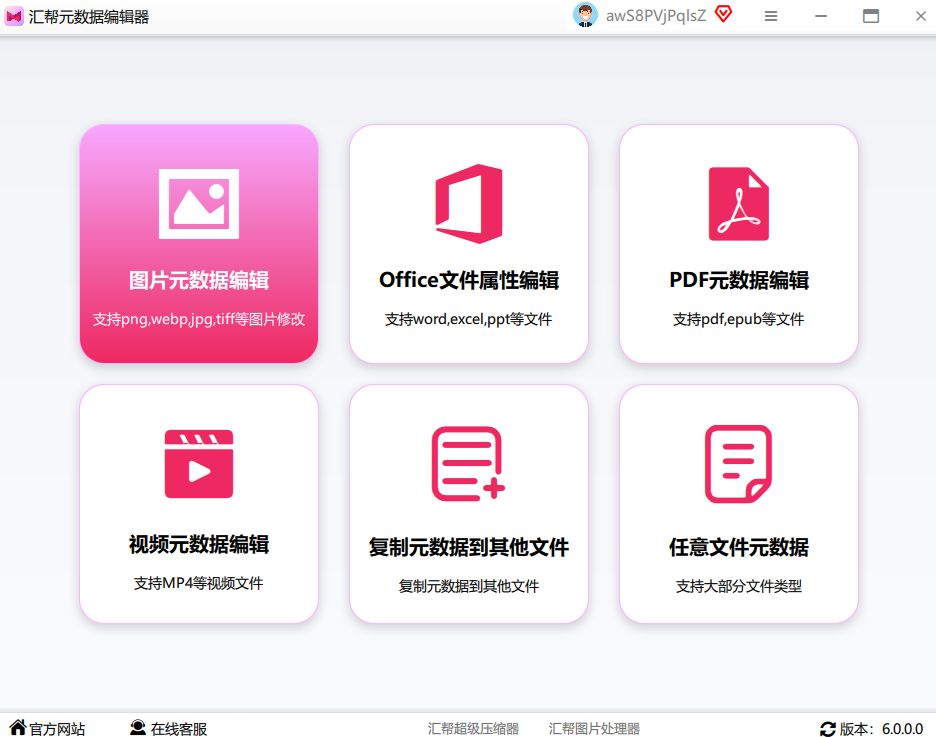The width and height of the screenshot is (936, 737).
Task: Click the home icon for 官方网站
Action: pos(18,727)
